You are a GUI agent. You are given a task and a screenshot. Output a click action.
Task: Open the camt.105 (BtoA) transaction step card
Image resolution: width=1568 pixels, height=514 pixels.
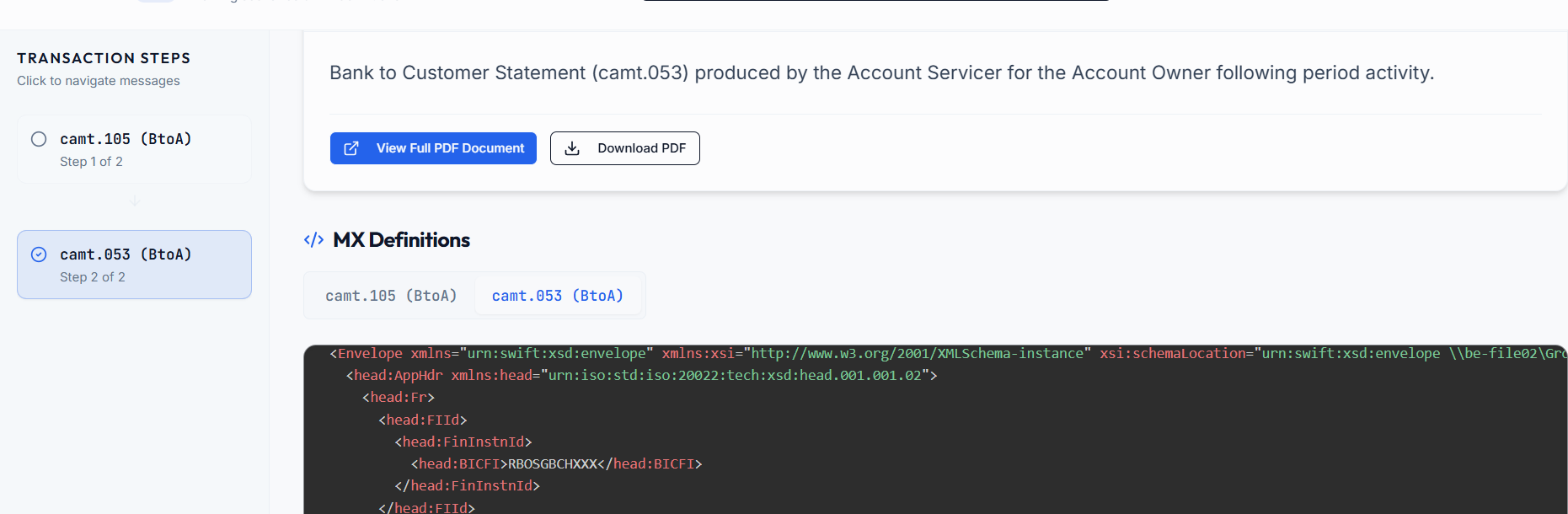pyautogui.click(x=134, y=149)
